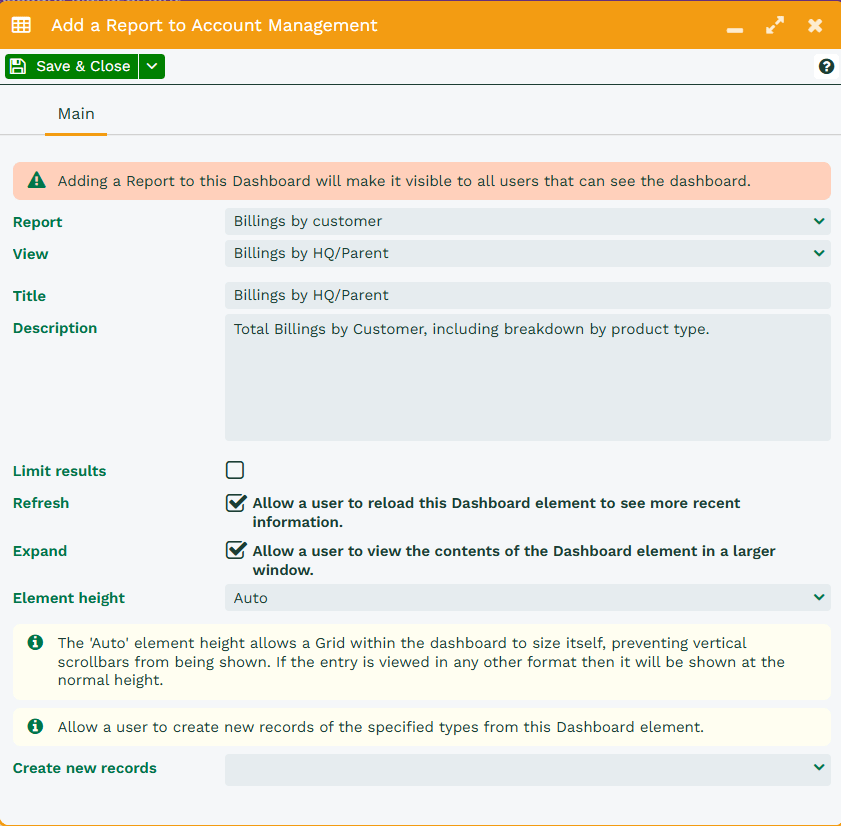The height and width of the screenshot is (826, 841).
Task: Close the Add a Report dialog
Action: click(x=815, y=25)
